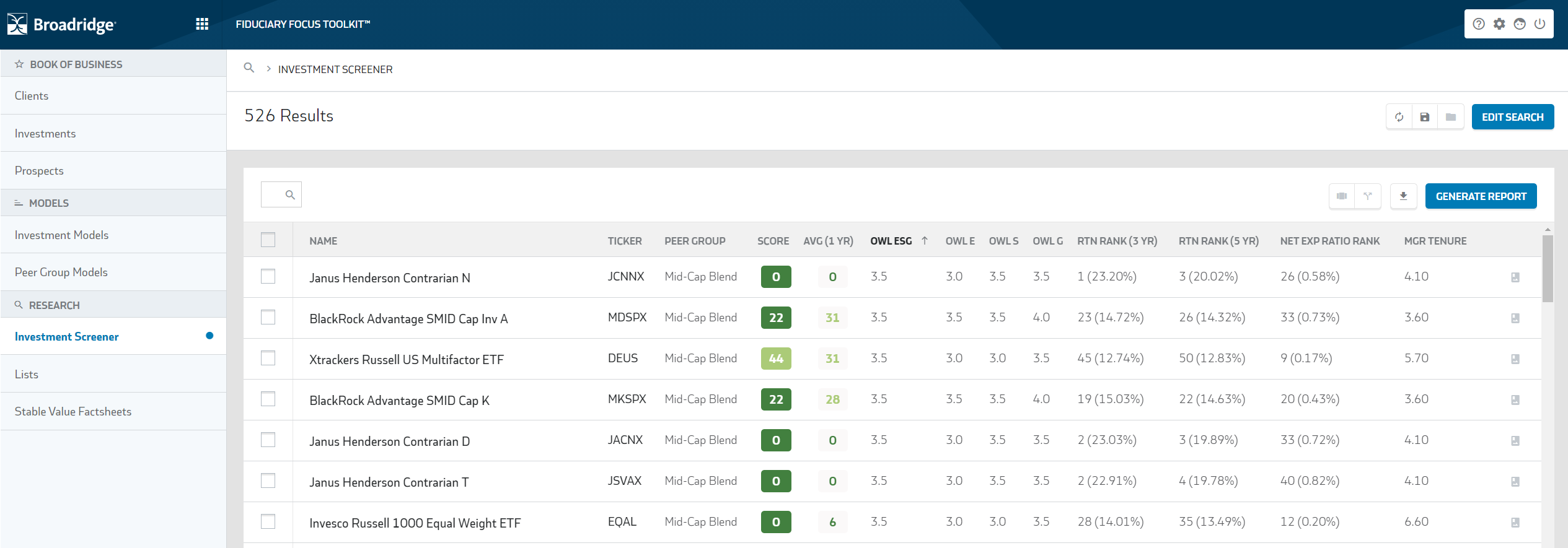
Task: Click the split arrows icon
Action: tap(1368, 196)
